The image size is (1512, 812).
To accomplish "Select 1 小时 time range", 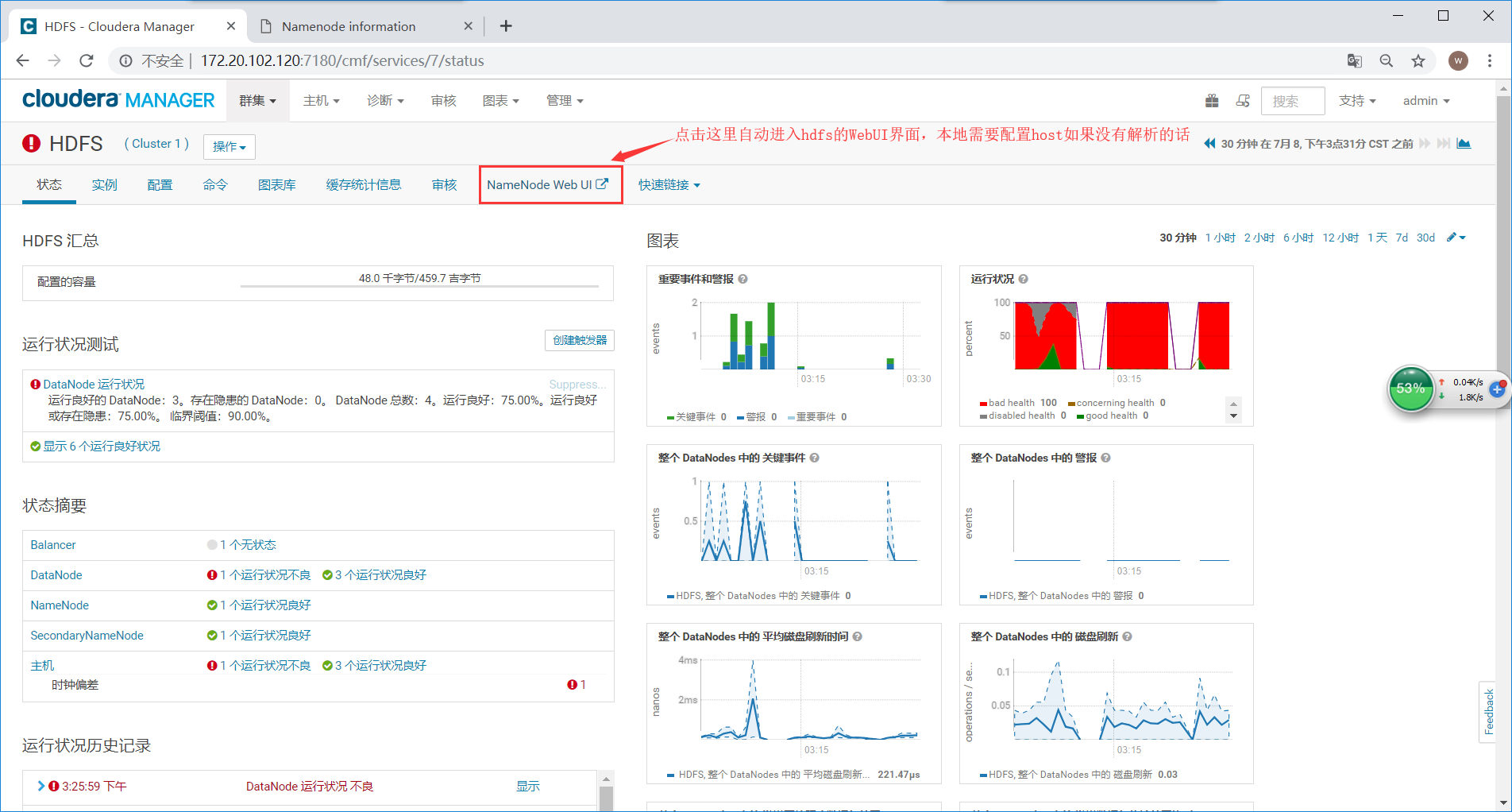I will point(1221,238).
